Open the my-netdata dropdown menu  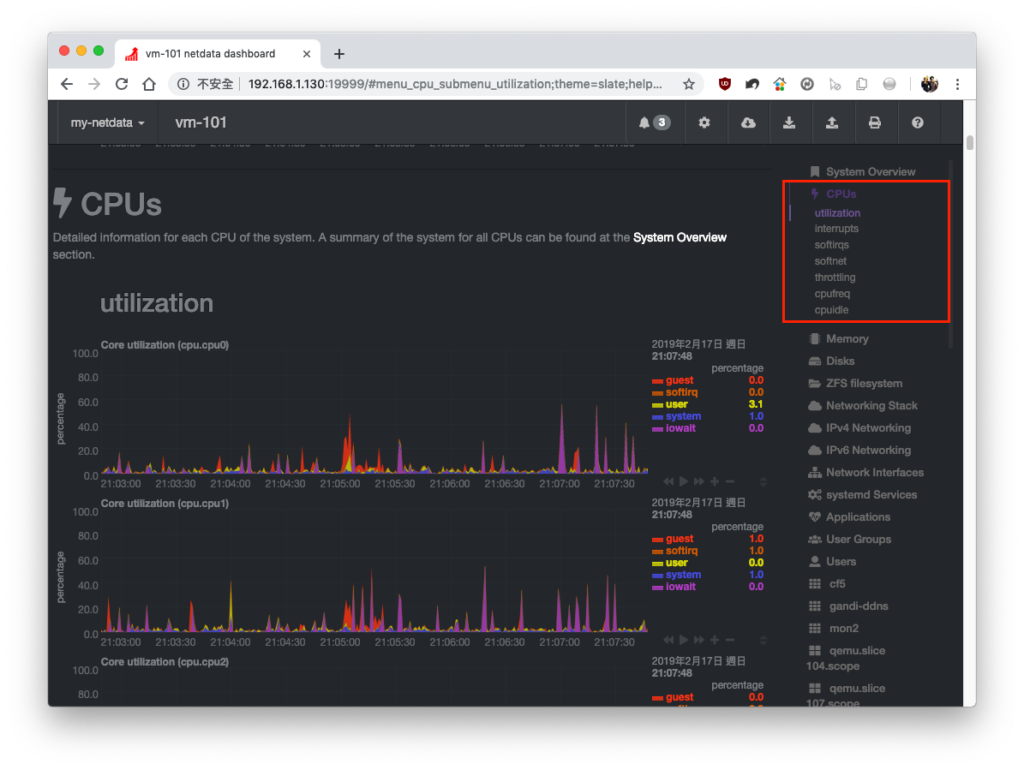(107, 123)
